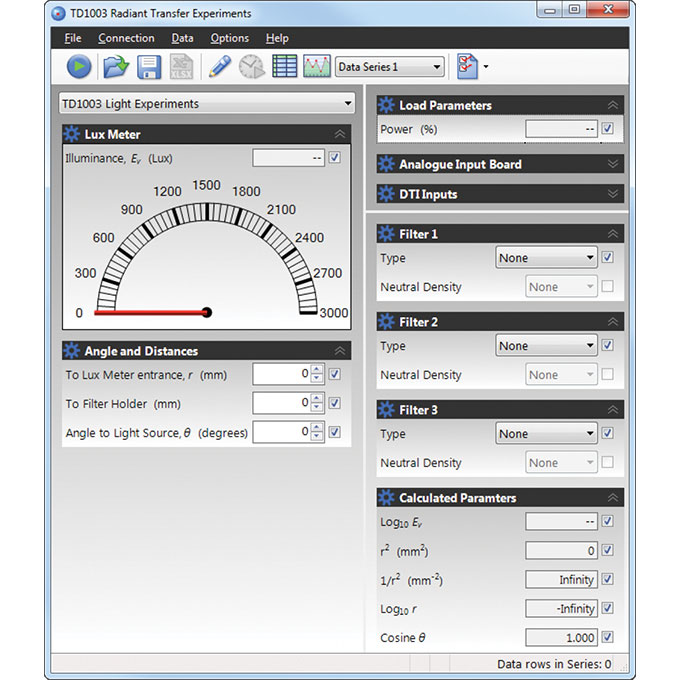Click the Angle and Distances gear icon
The width and height of the screenshot is (680, 680).
(x=72, y=350)
